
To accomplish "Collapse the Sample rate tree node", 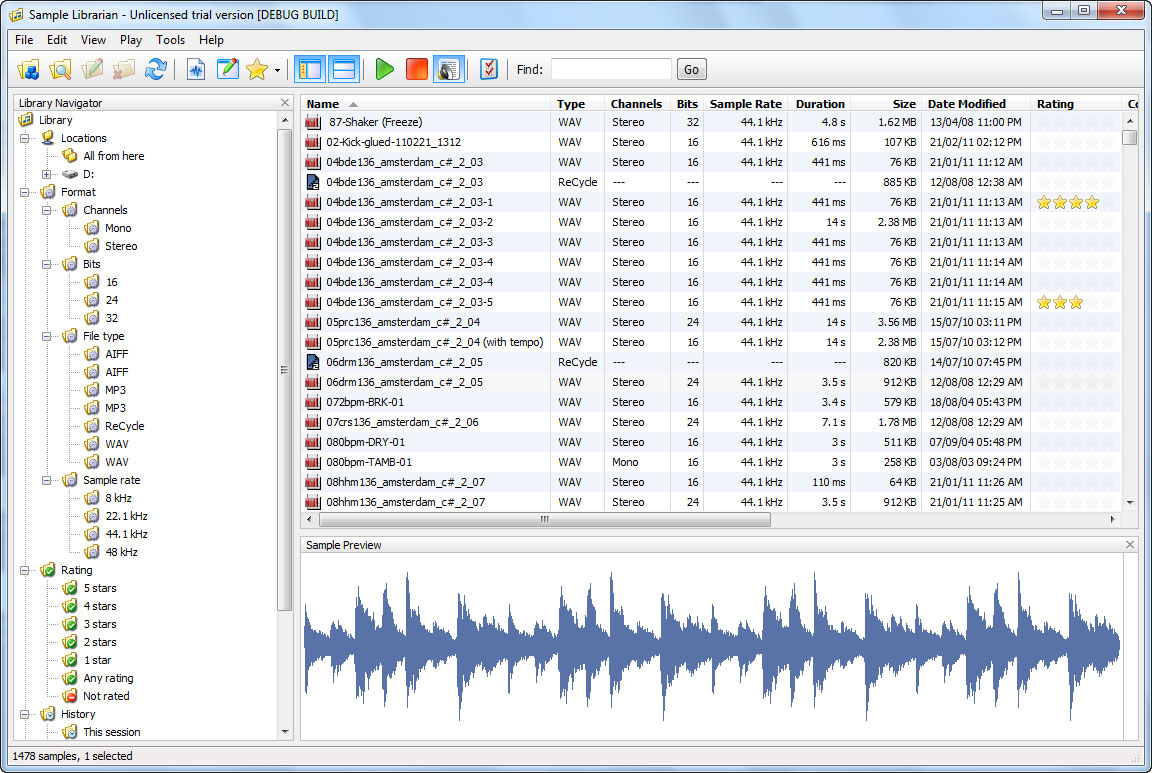I will click(x=46, y=481).
